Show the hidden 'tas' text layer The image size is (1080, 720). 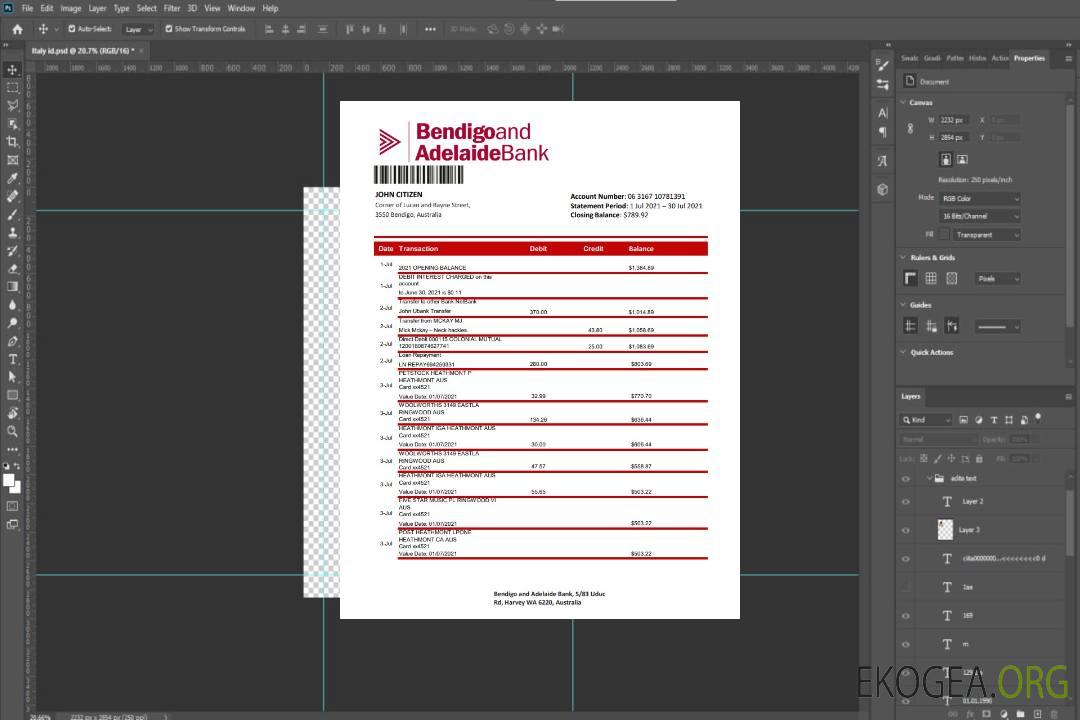tap(906, 587)
